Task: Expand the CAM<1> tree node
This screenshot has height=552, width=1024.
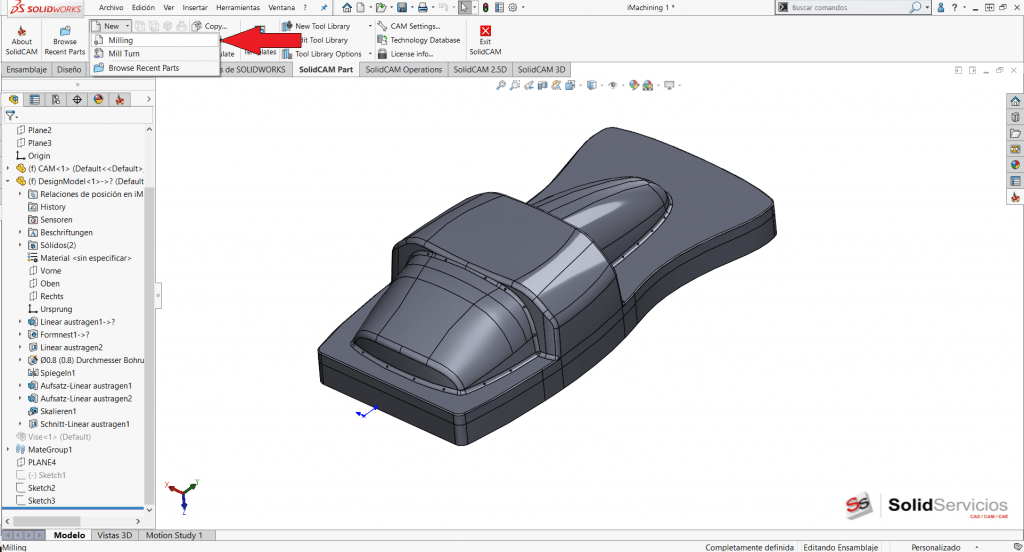Action: (x=8, y=168)
